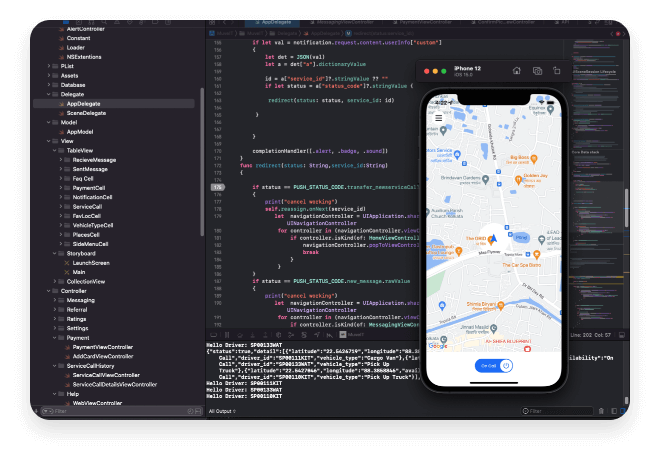This screenshot has width=660, height=460.
Task: Switch to the PaymentViewController tab
Action: (422, 22)
